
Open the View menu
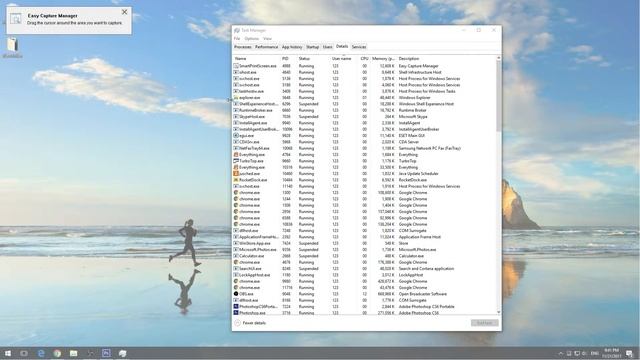(x=267, y=38)
